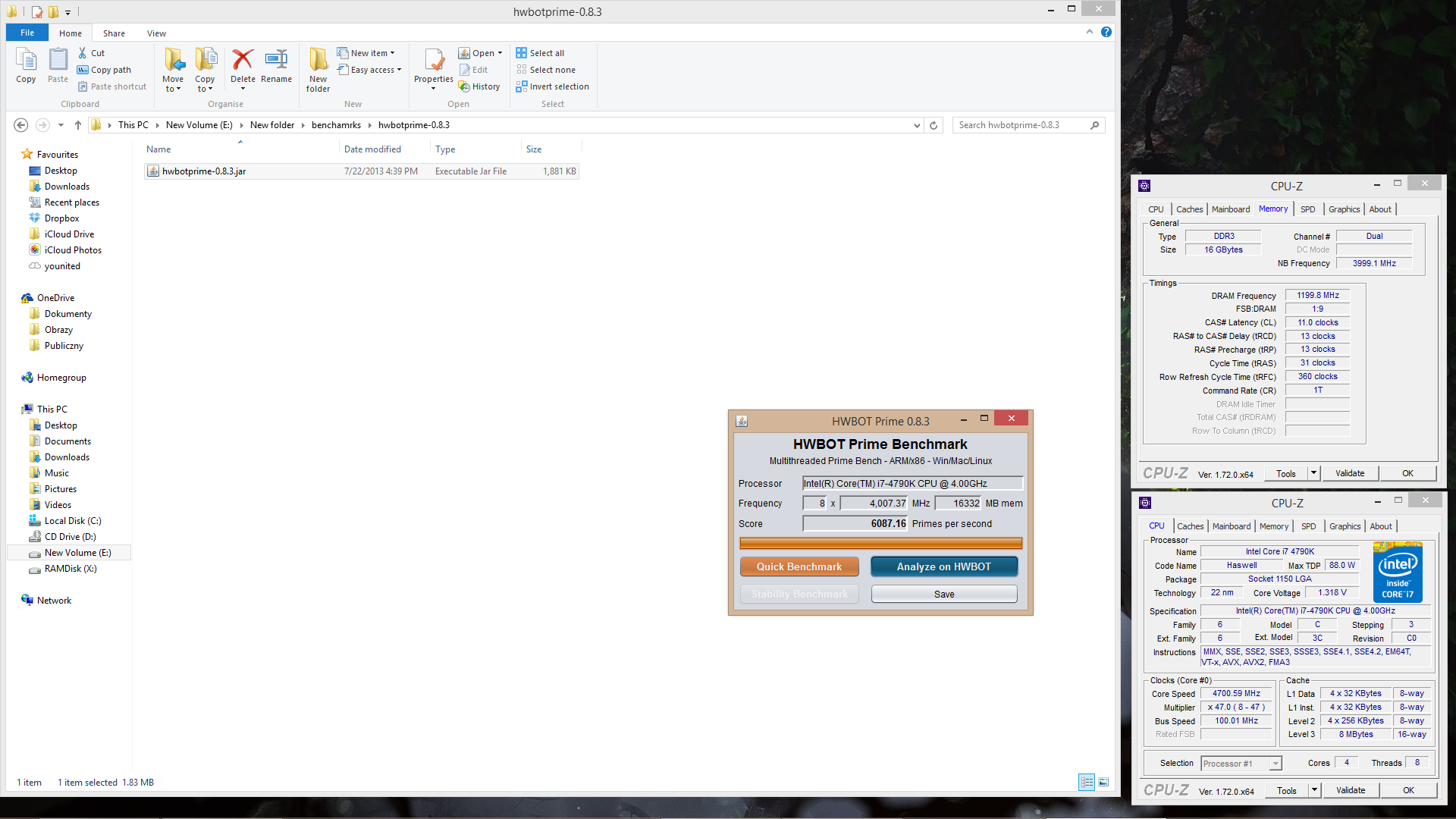Click the History icon in Open group
Screen dimensions: 1456x819
coord(464,86)
